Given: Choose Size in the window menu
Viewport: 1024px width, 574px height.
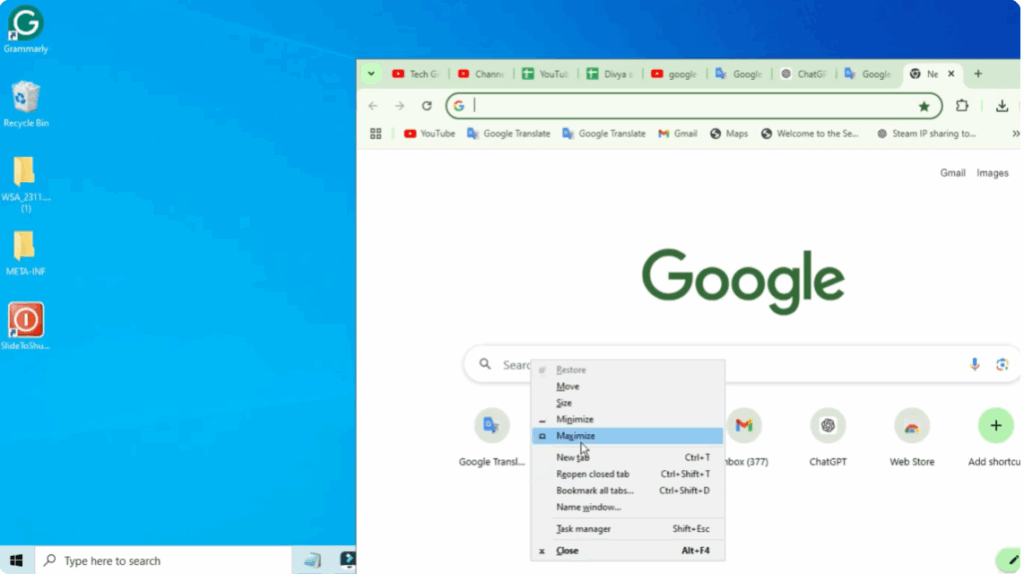Looking at the screenshot, I should click(627, 403).
